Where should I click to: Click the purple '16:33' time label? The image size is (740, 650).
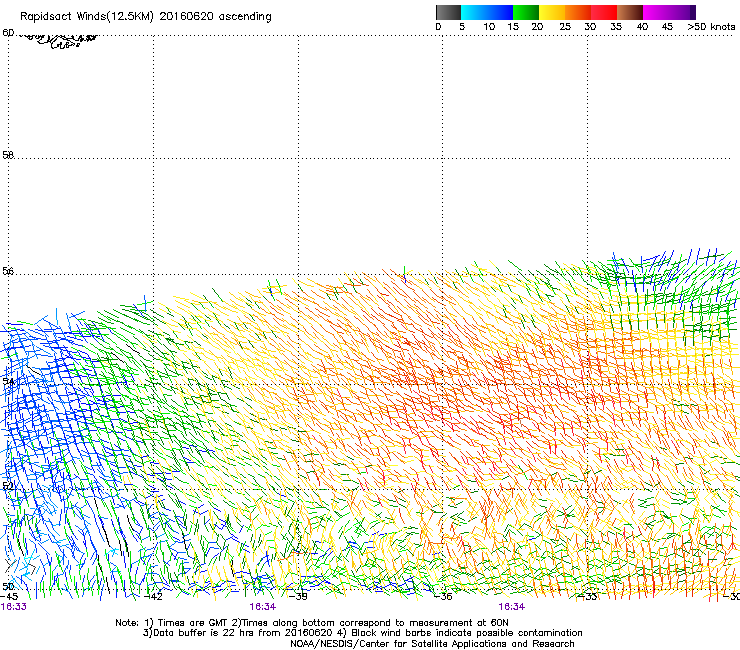click(x=14, y=607)
